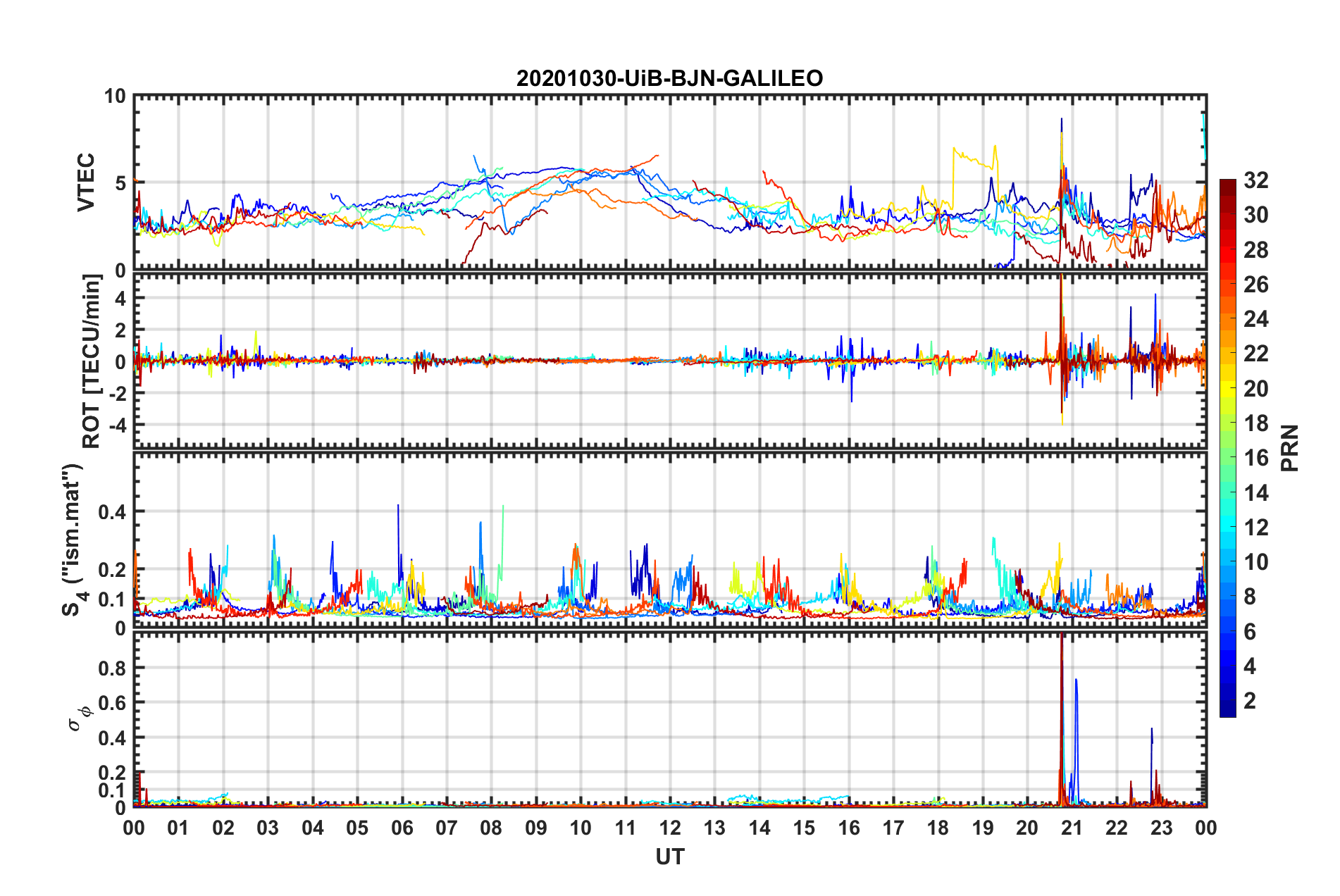Click inside the ROT plot panel

[x=670, y=360]
